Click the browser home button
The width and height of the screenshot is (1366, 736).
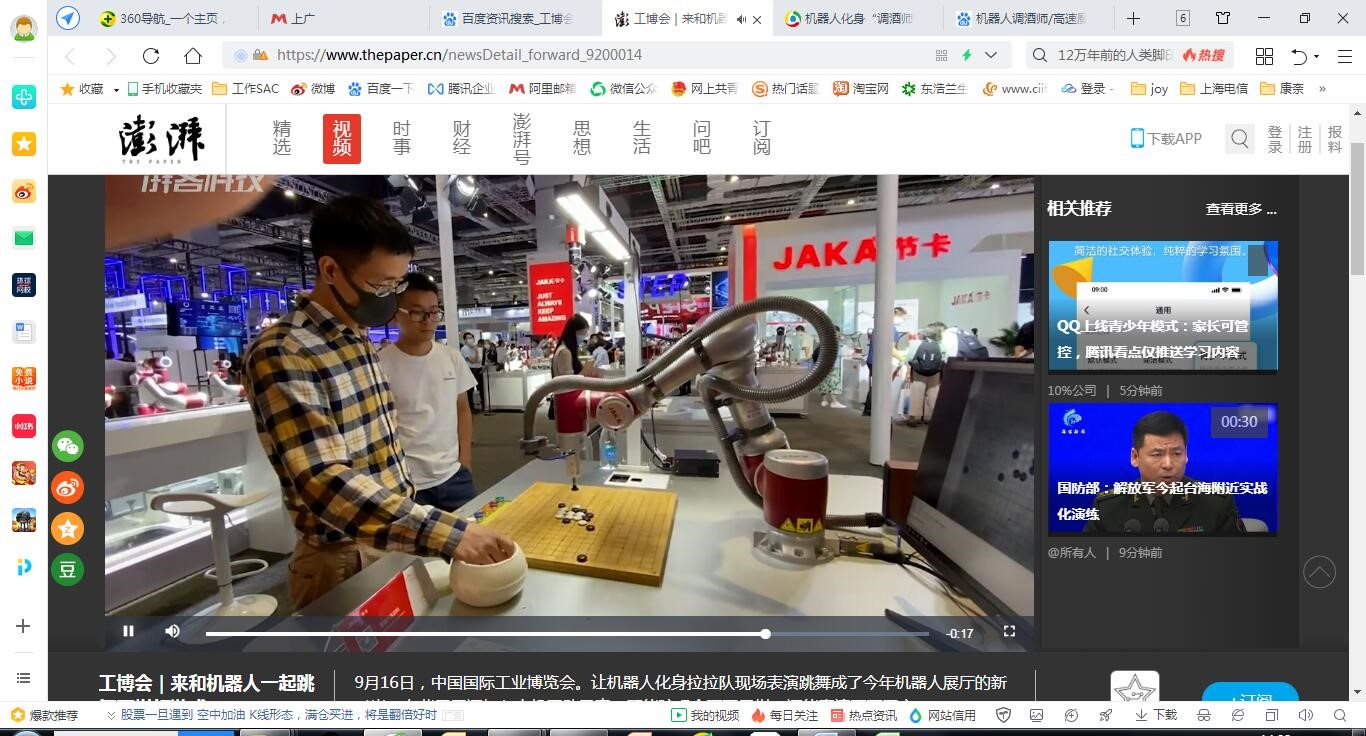point(193,56)
